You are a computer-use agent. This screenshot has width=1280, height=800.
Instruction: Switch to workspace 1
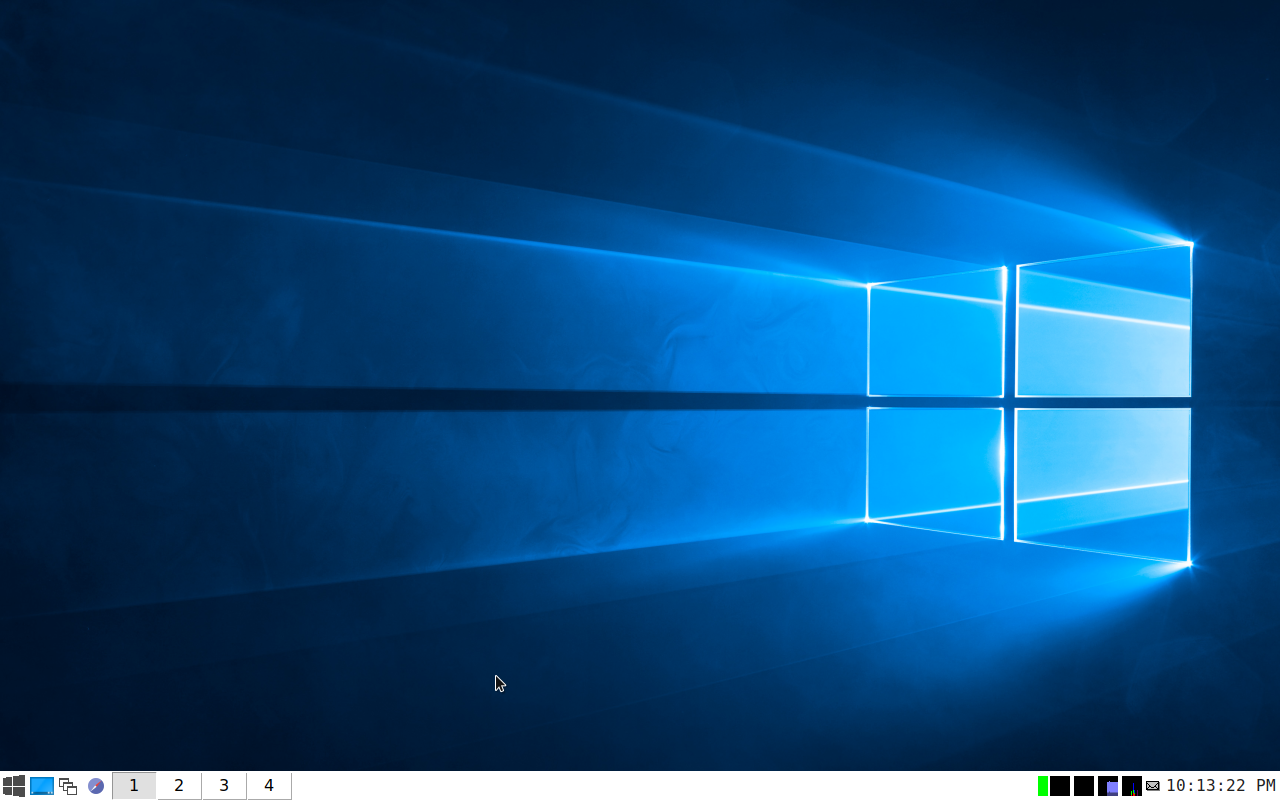134,786
